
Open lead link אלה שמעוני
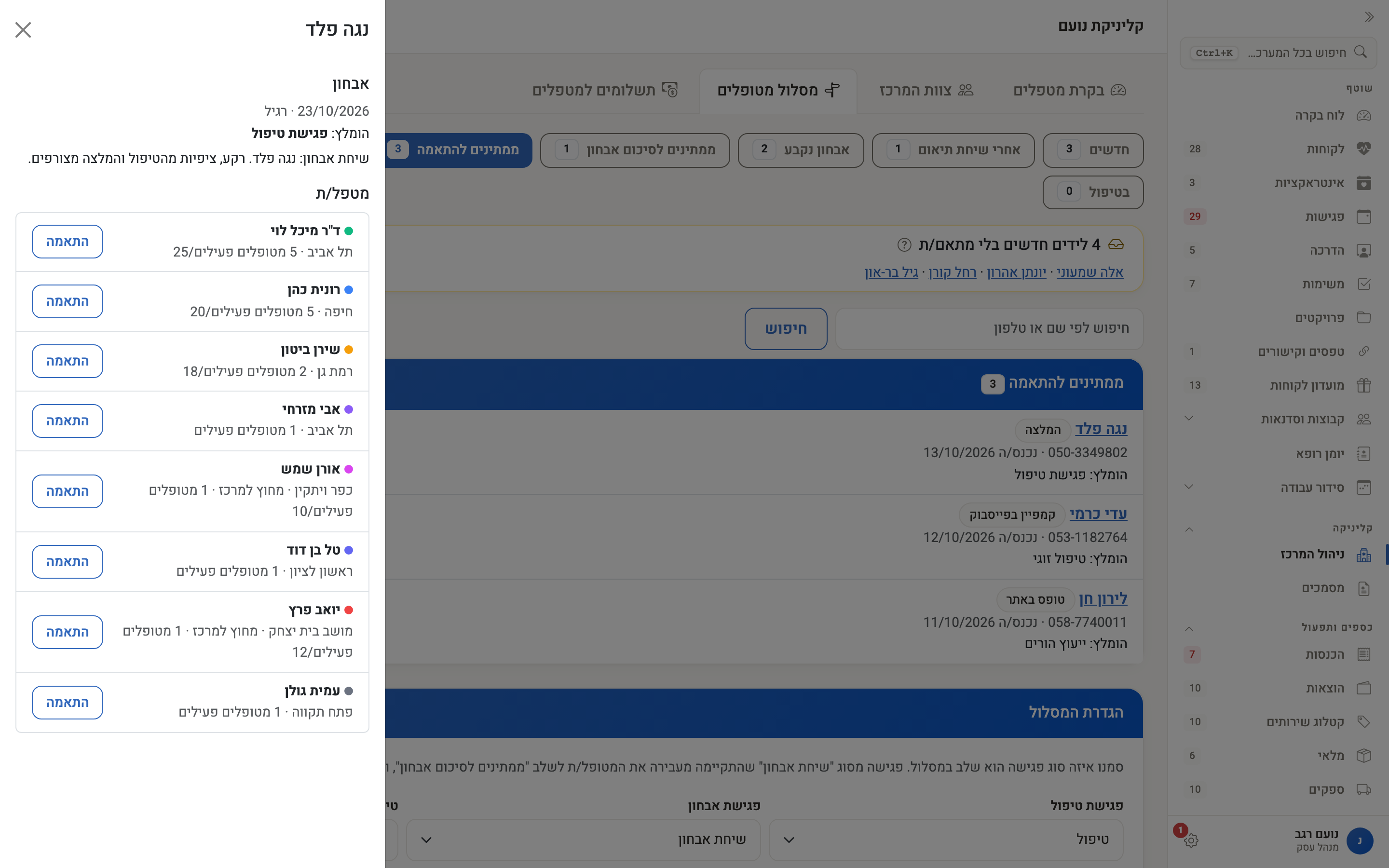[1089, 272]
